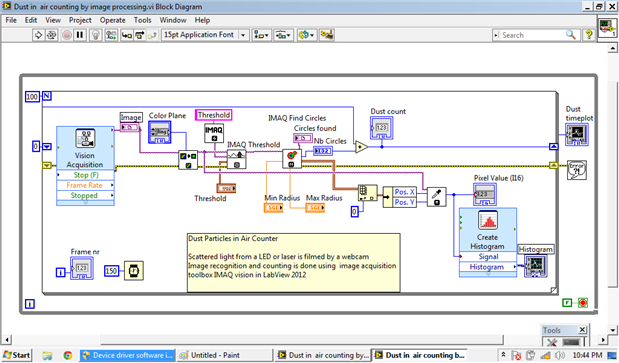Click the Run arrow in toolbar

[x=38, y=35]
